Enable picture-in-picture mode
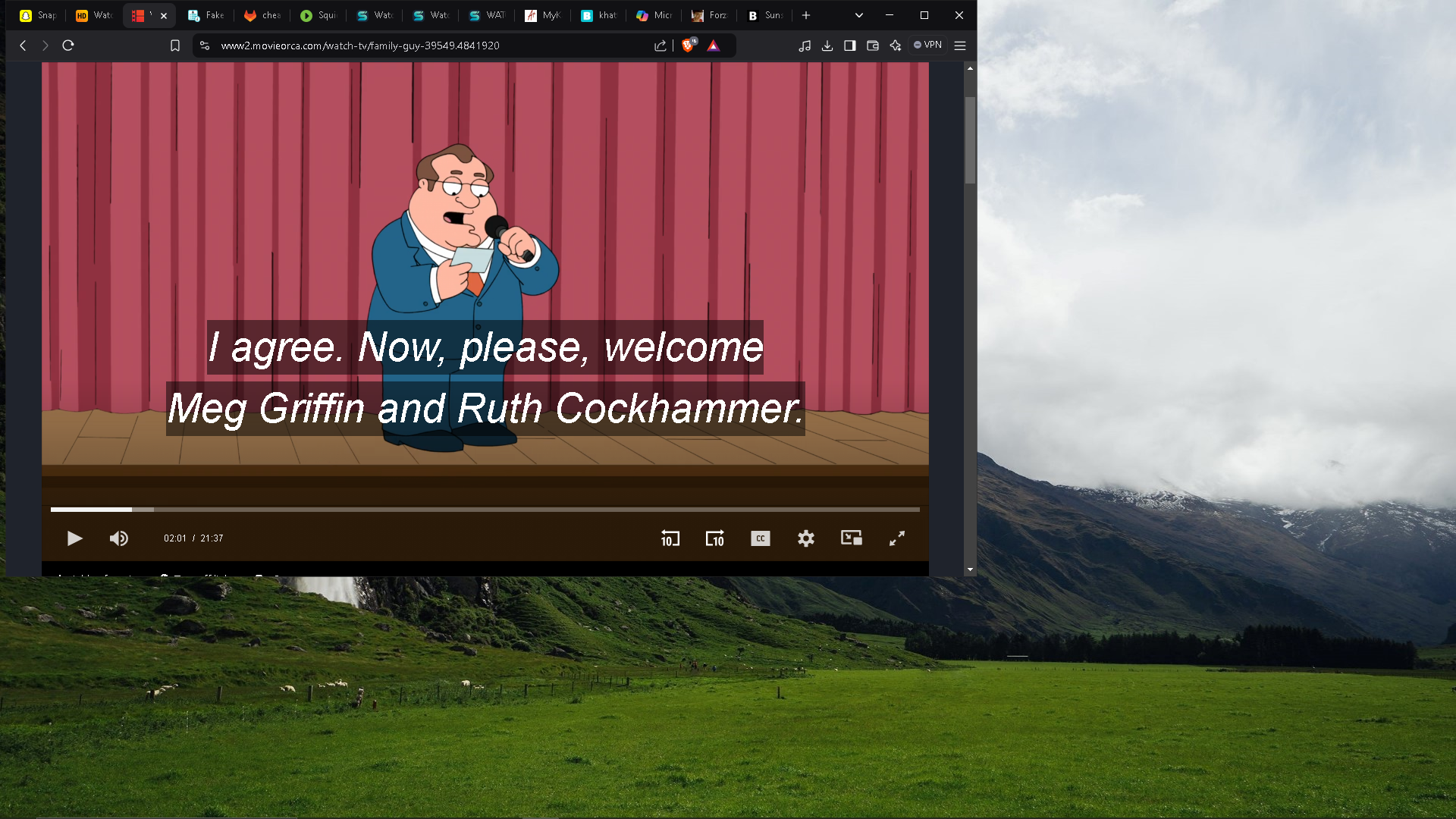Image resolution: width=1456 pixels, height=819 pixels. click(x=852, y=538)
